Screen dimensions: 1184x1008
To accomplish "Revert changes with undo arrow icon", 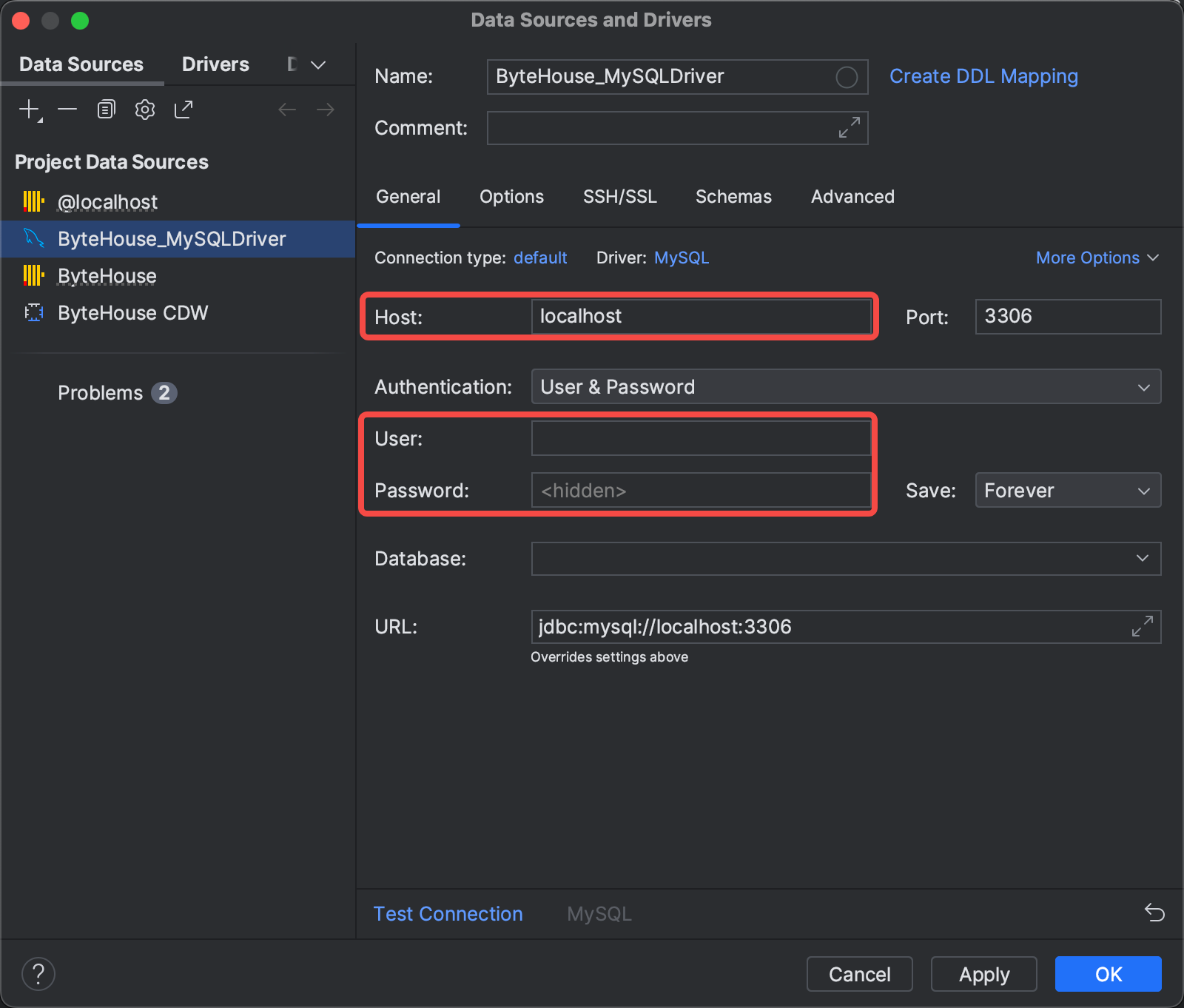I will (1154, 913).
